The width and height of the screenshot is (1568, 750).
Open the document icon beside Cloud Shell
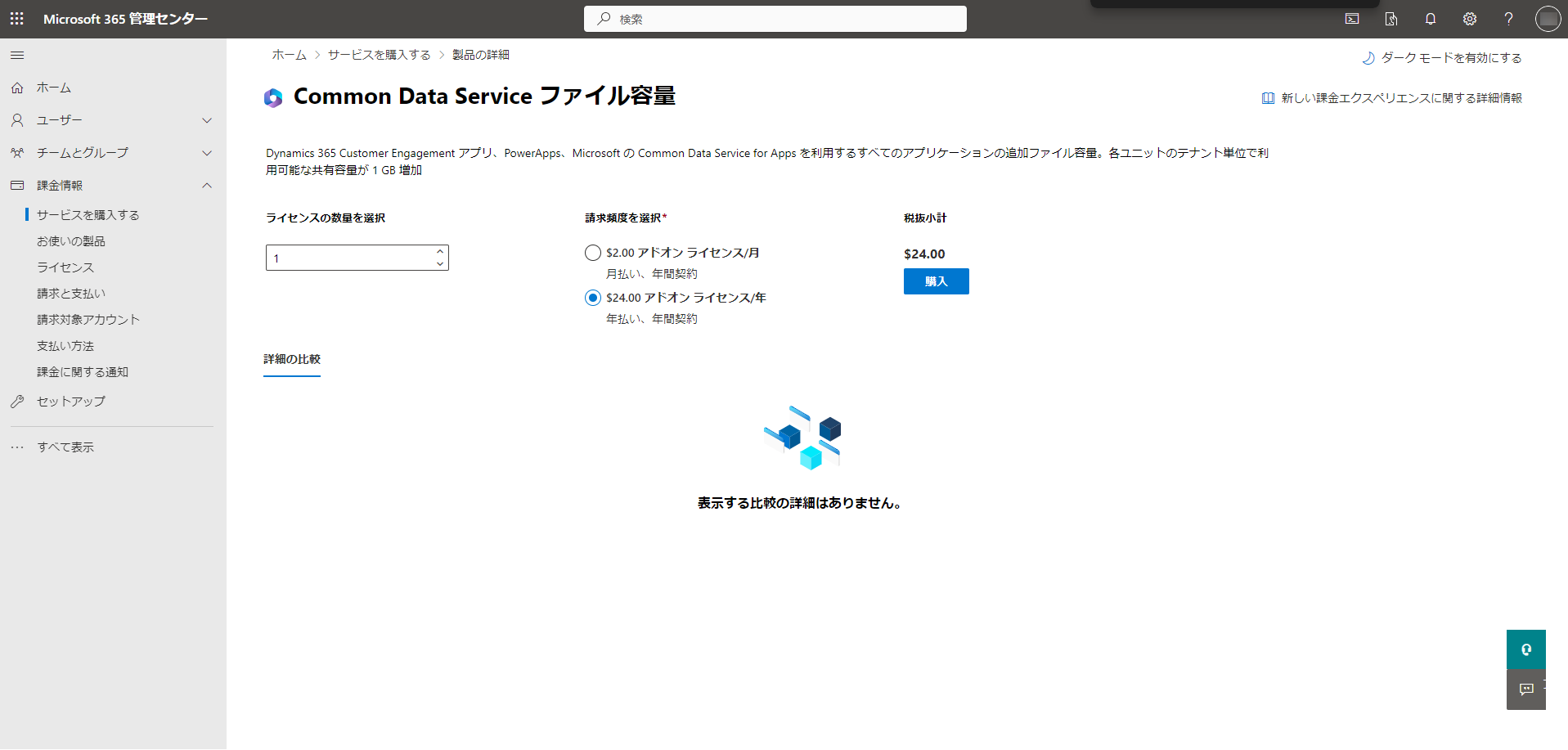click(x=1391, y=19)
